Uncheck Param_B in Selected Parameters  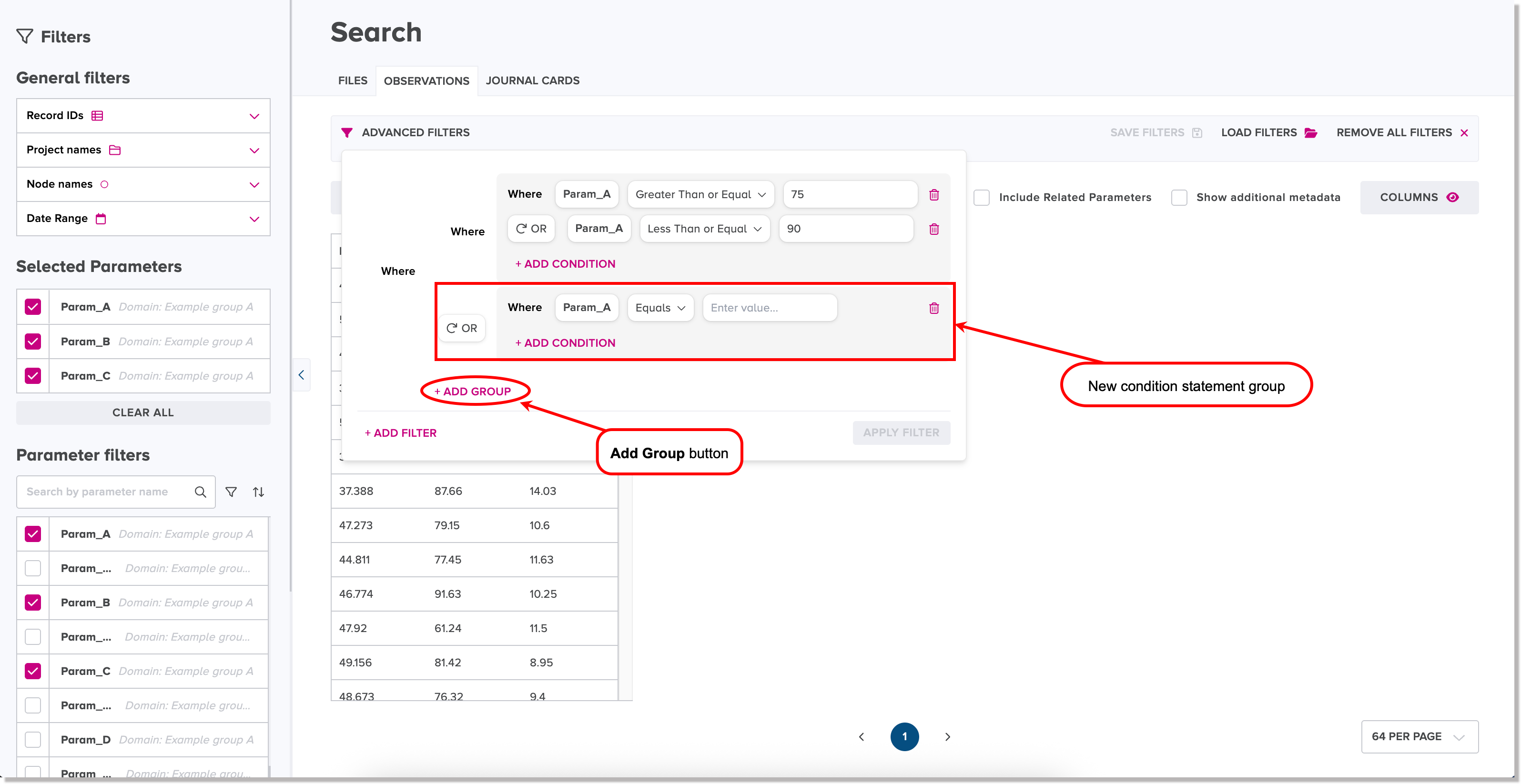[33, 341]
